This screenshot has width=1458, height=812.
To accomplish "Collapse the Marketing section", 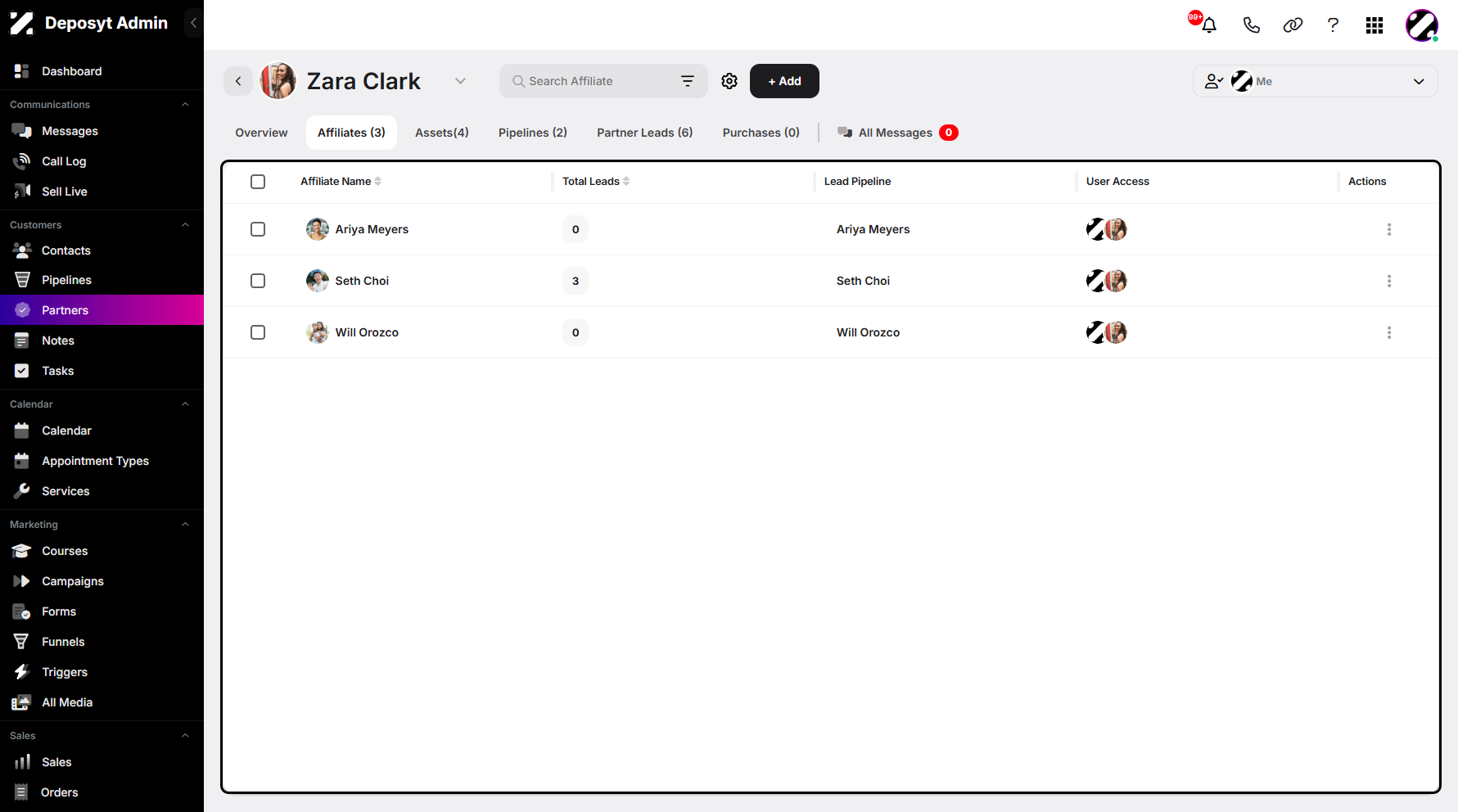I will (185, 525).
